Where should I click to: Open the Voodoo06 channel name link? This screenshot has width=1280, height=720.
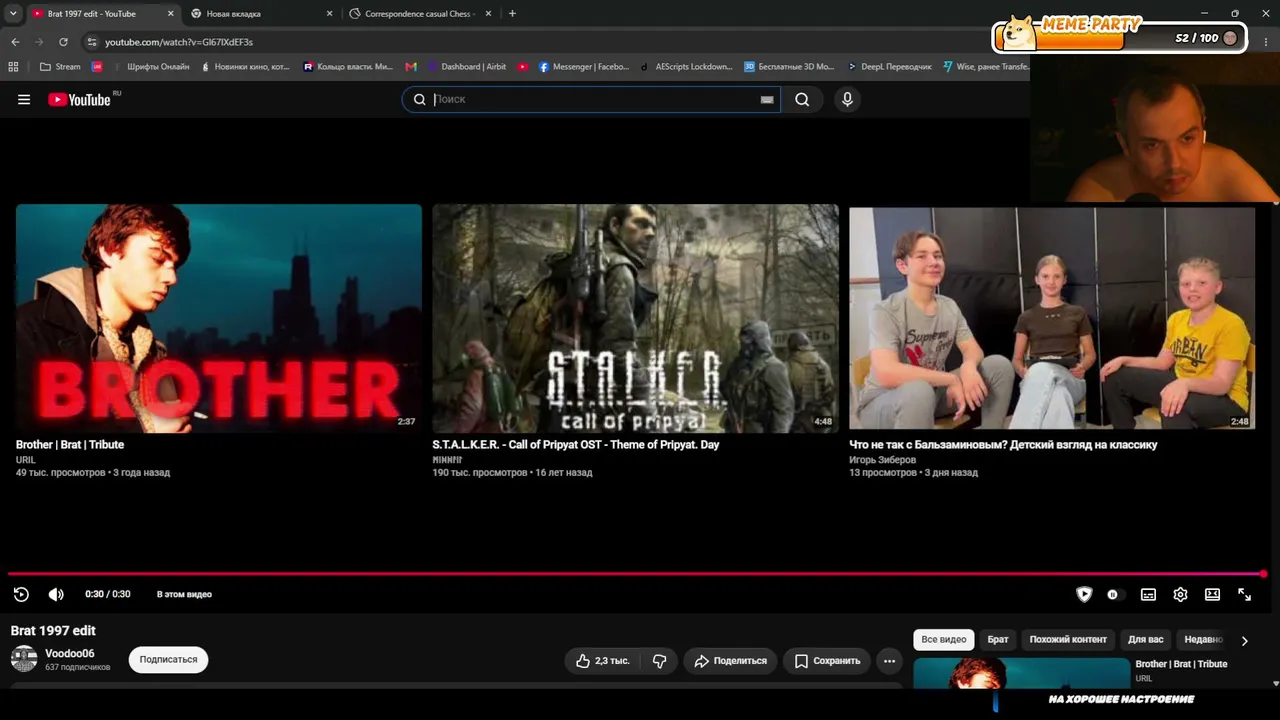pyautogui.click(x=69, y=654)
